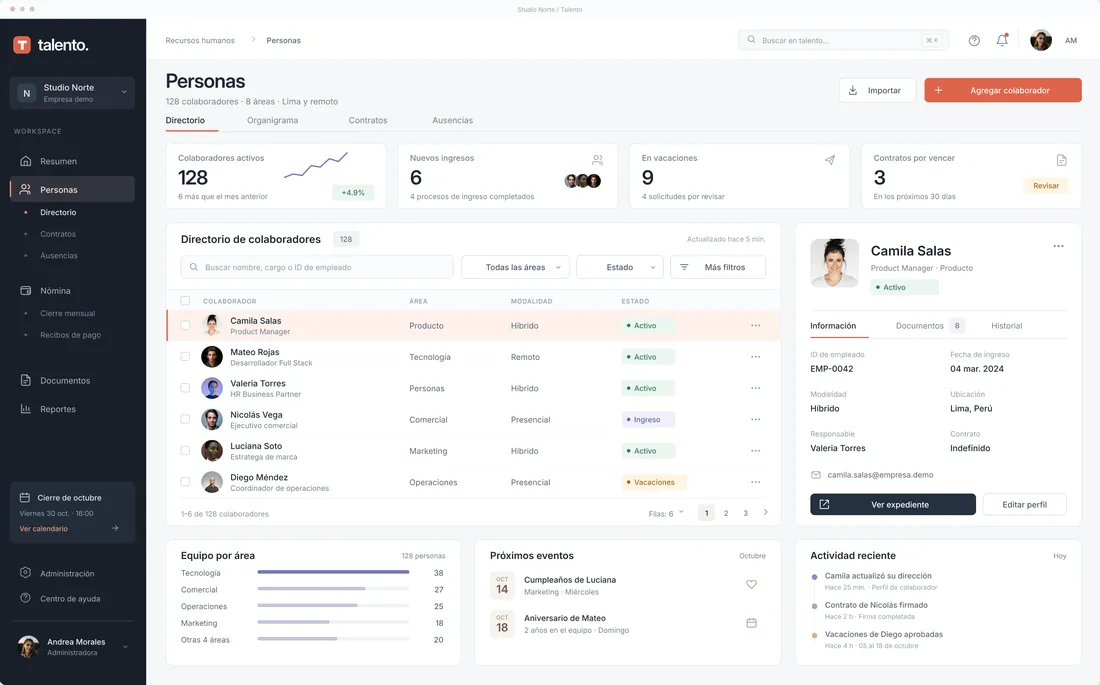Open the notifications bell
Viewport: 1100px width, 685px height.
point(1002,40)
